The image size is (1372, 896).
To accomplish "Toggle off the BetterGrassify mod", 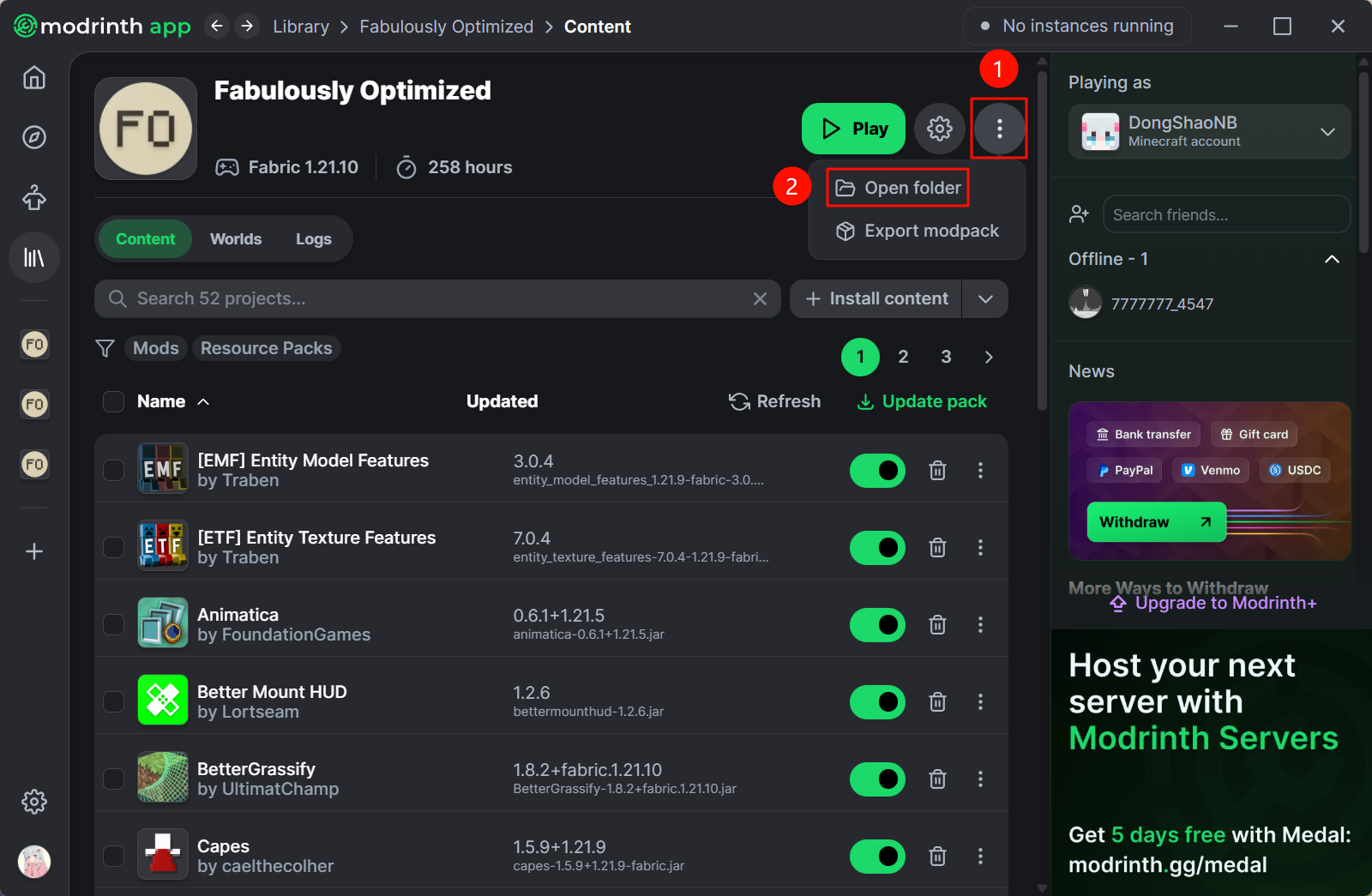I will point(877,779).
